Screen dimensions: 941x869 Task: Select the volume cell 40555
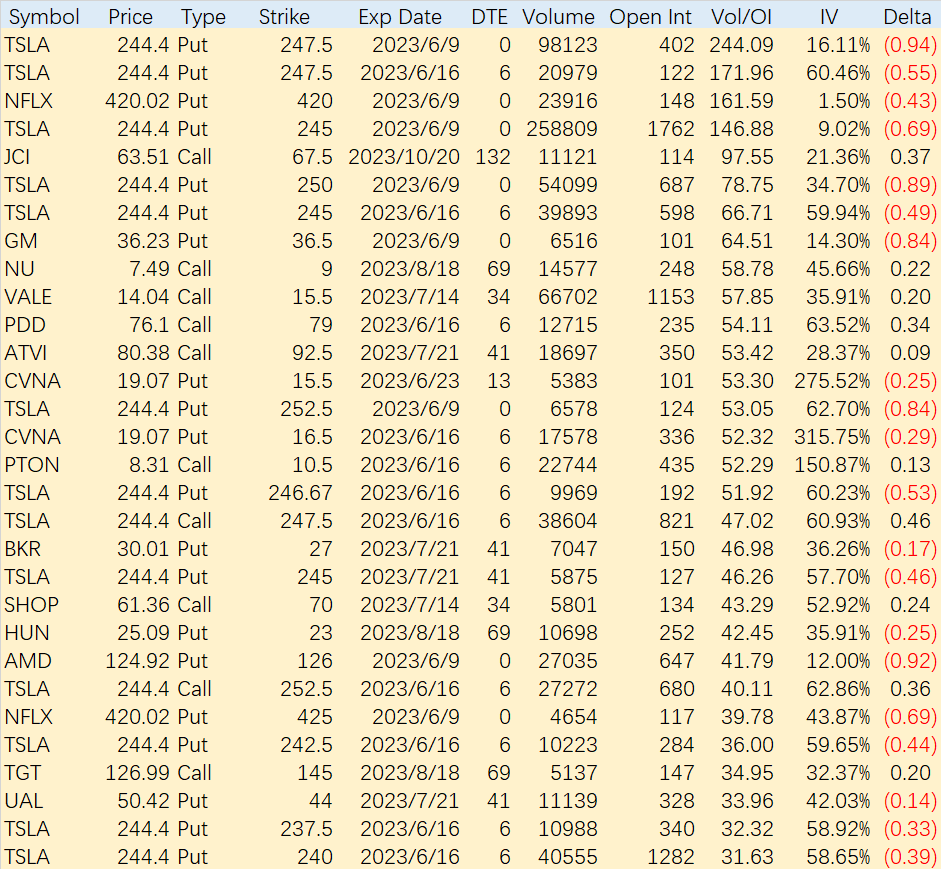click(568, 857)
